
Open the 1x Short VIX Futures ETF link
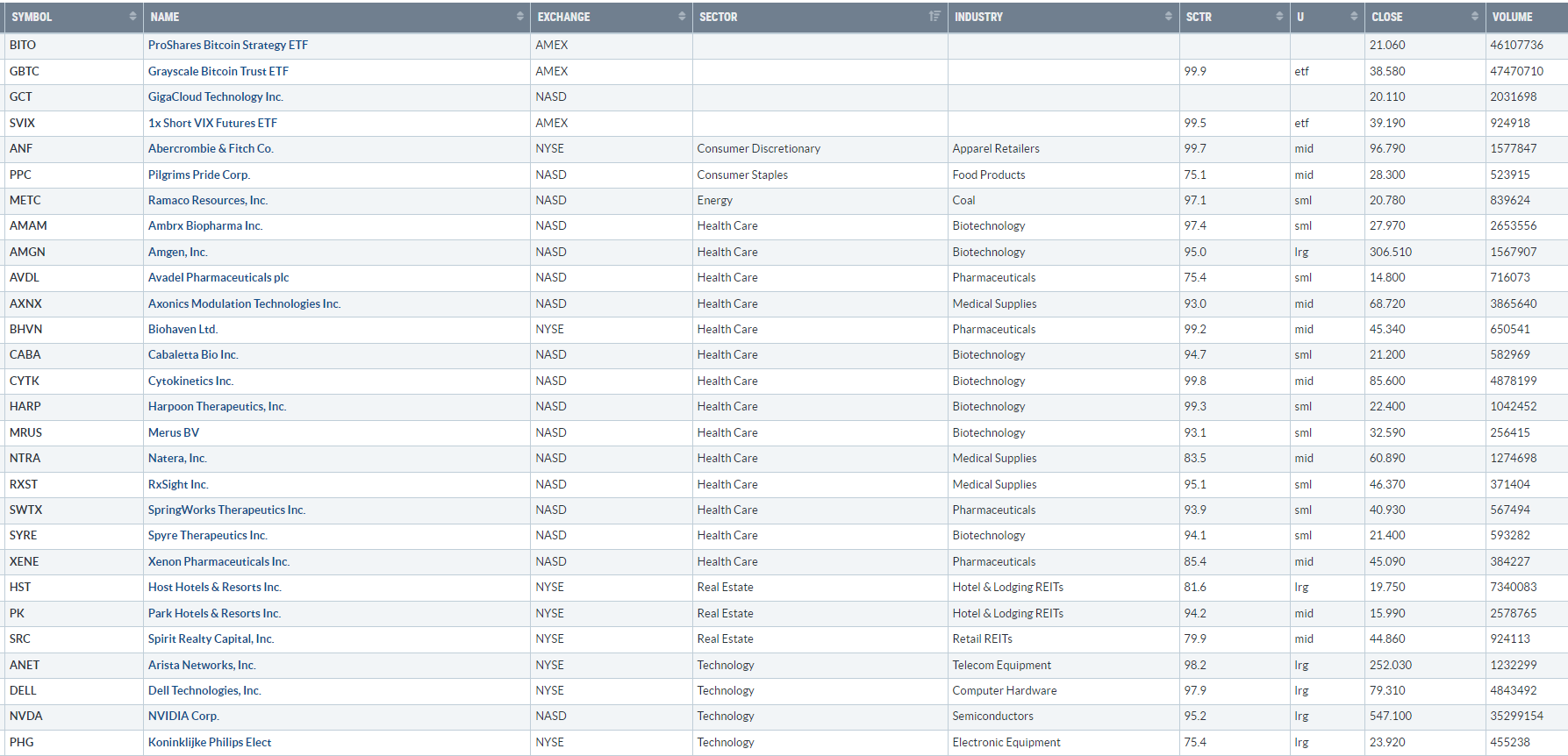pos(212,123)
